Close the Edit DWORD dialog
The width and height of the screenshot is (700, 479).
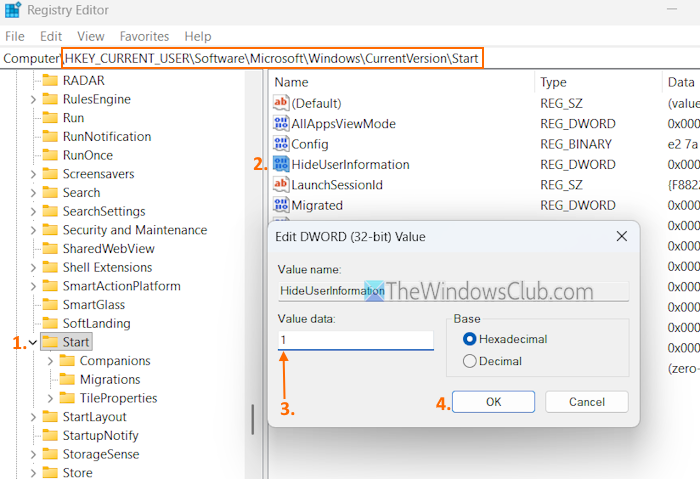(621, 236)
